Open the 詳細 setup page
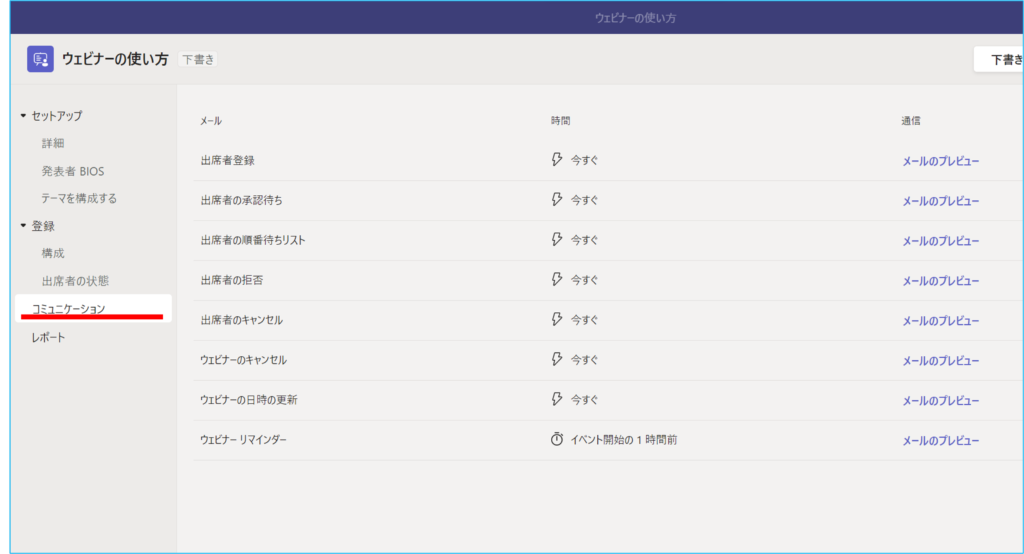1024x554 pixels. point(53,144)
